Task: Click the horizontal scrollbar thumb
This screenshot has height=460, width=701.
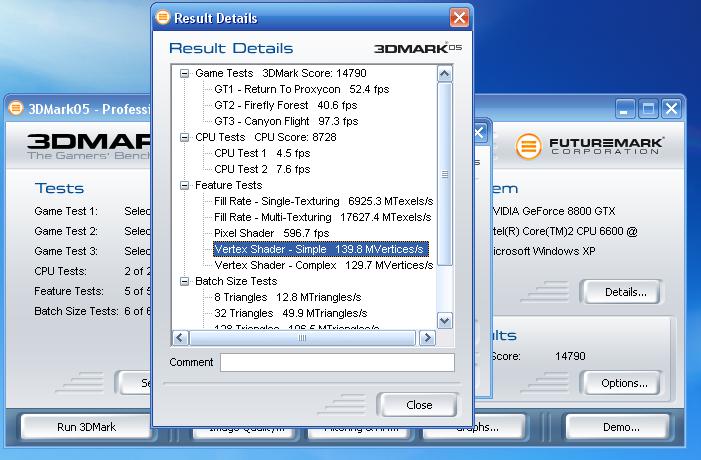Action: click(302, 338)
